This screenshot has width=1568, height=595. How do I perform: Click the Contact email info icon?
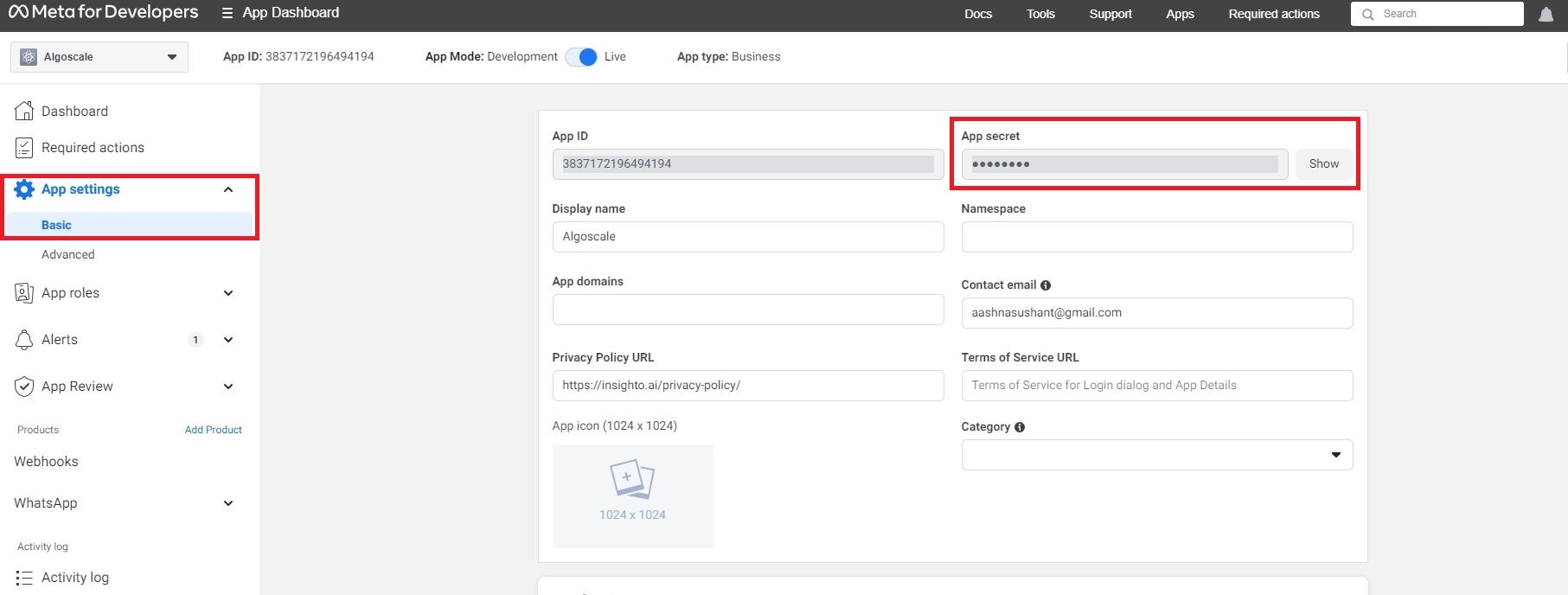pyautogui.click(x=1046, y=285)
